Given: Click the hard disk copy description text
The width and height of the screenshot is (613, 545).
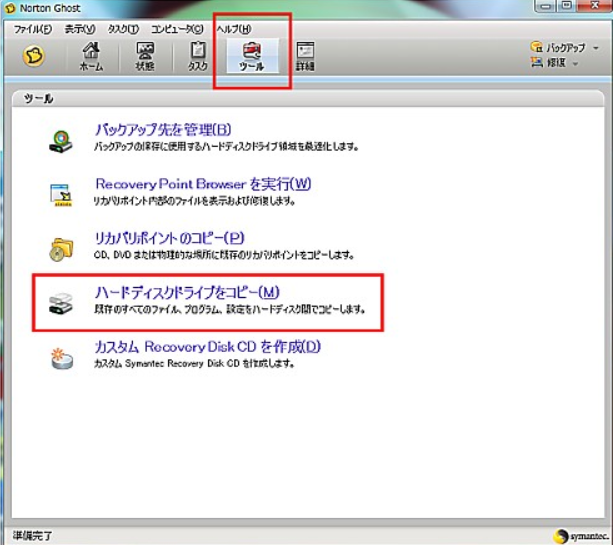Looking at the screenshot, I should (230, 310).
